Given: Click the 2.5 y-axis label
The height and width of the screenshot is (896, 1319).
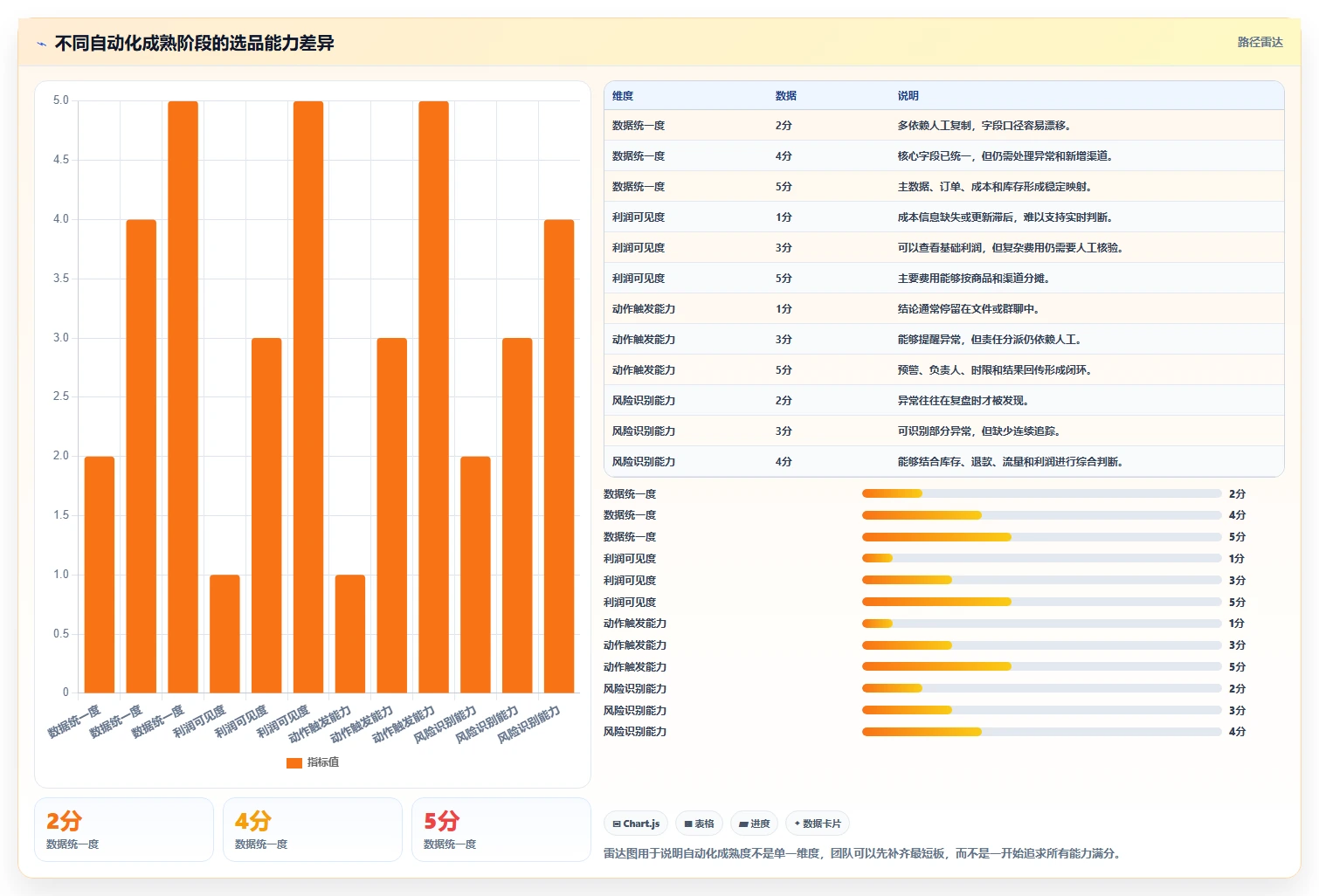Looking at the screenshot, I should (x=61, y=396).
